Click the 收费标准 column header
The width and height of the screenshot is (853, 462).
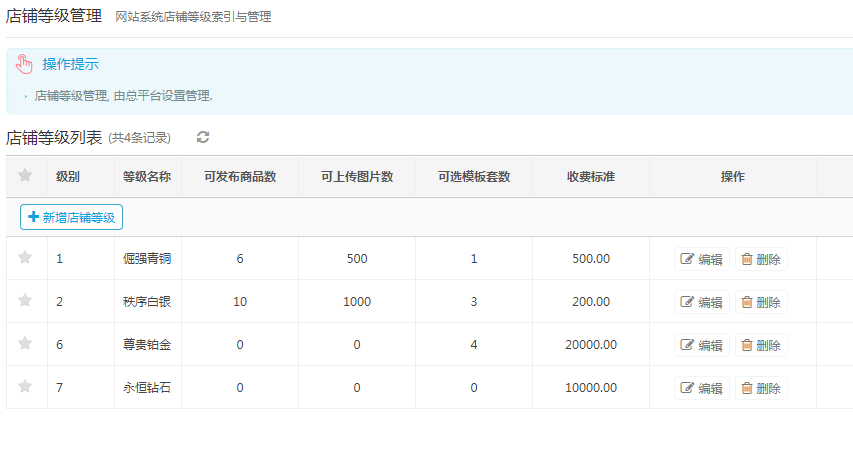pyautogui.click(x=591, y=177)
